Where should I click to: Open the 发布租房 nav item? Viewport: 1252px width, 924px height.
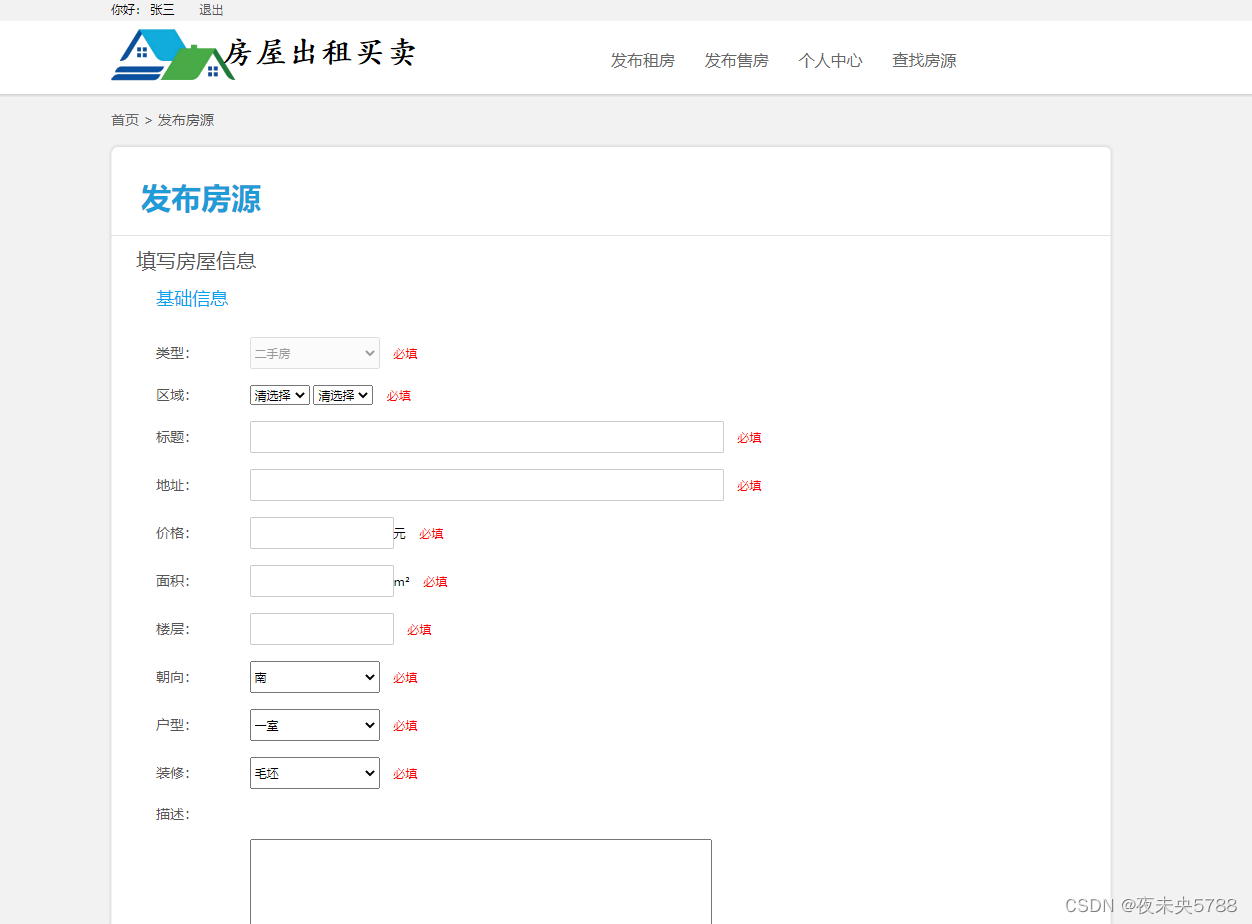tap(643, 61)
